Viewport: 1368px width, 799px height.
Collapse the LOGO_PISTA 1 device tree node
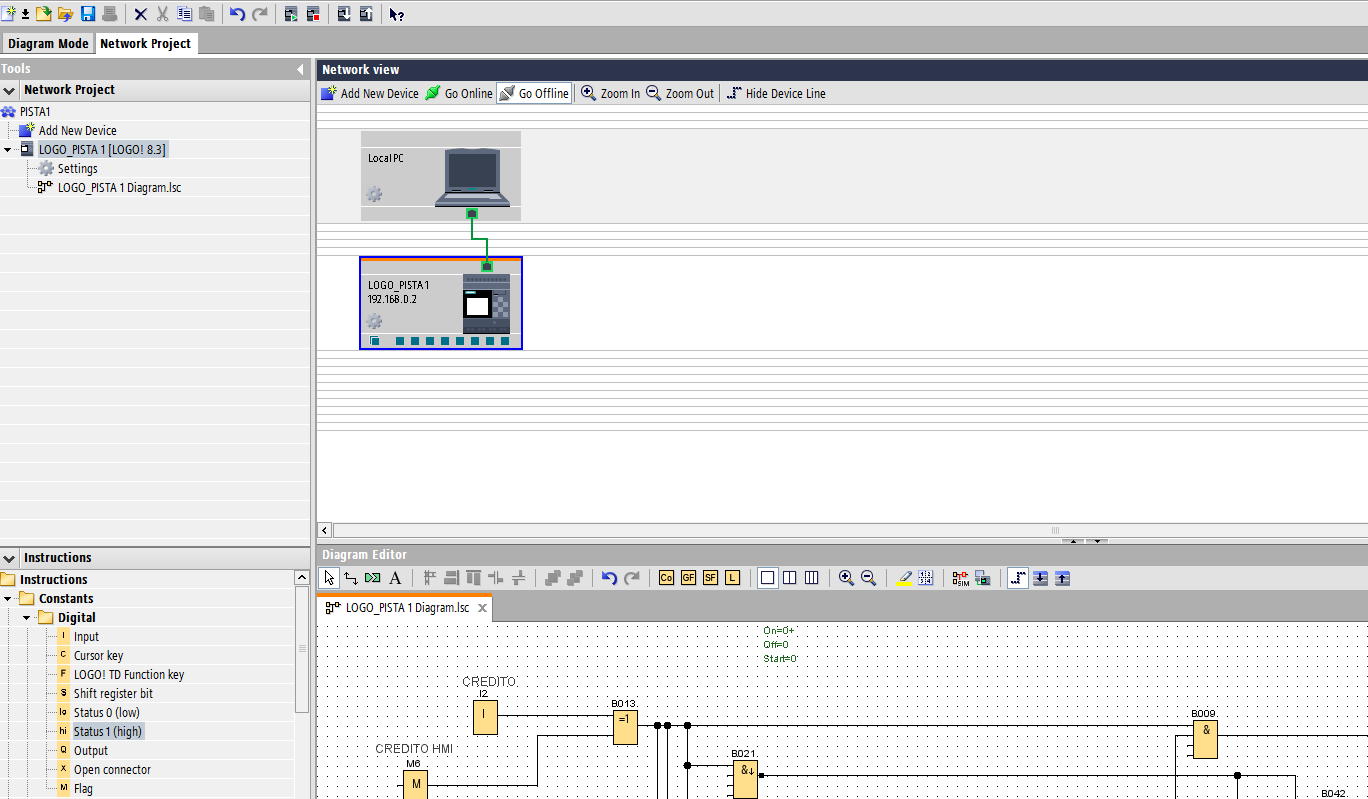pos(8,150)
